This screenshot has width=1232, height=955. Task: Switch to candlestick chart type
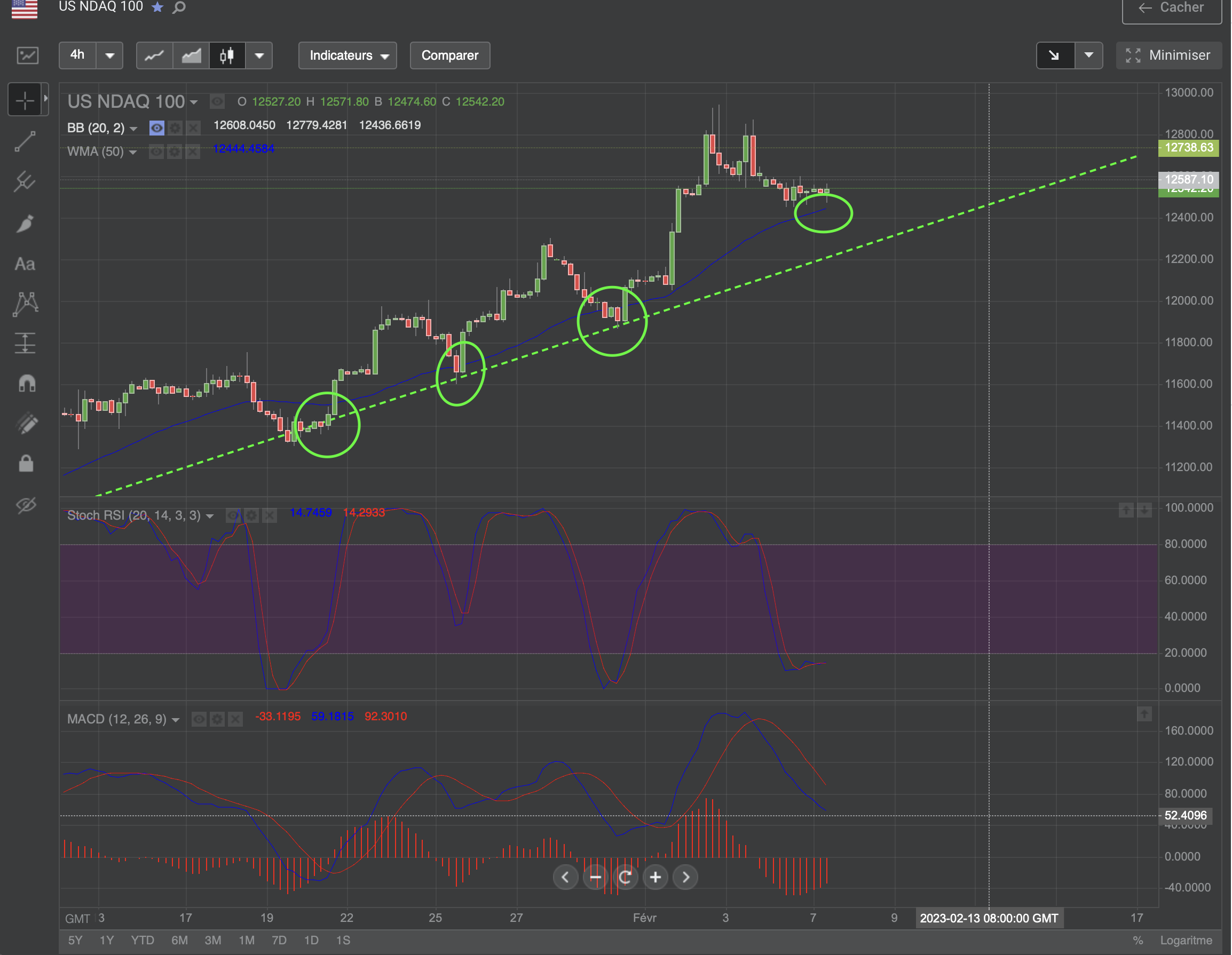click(227, 55)
